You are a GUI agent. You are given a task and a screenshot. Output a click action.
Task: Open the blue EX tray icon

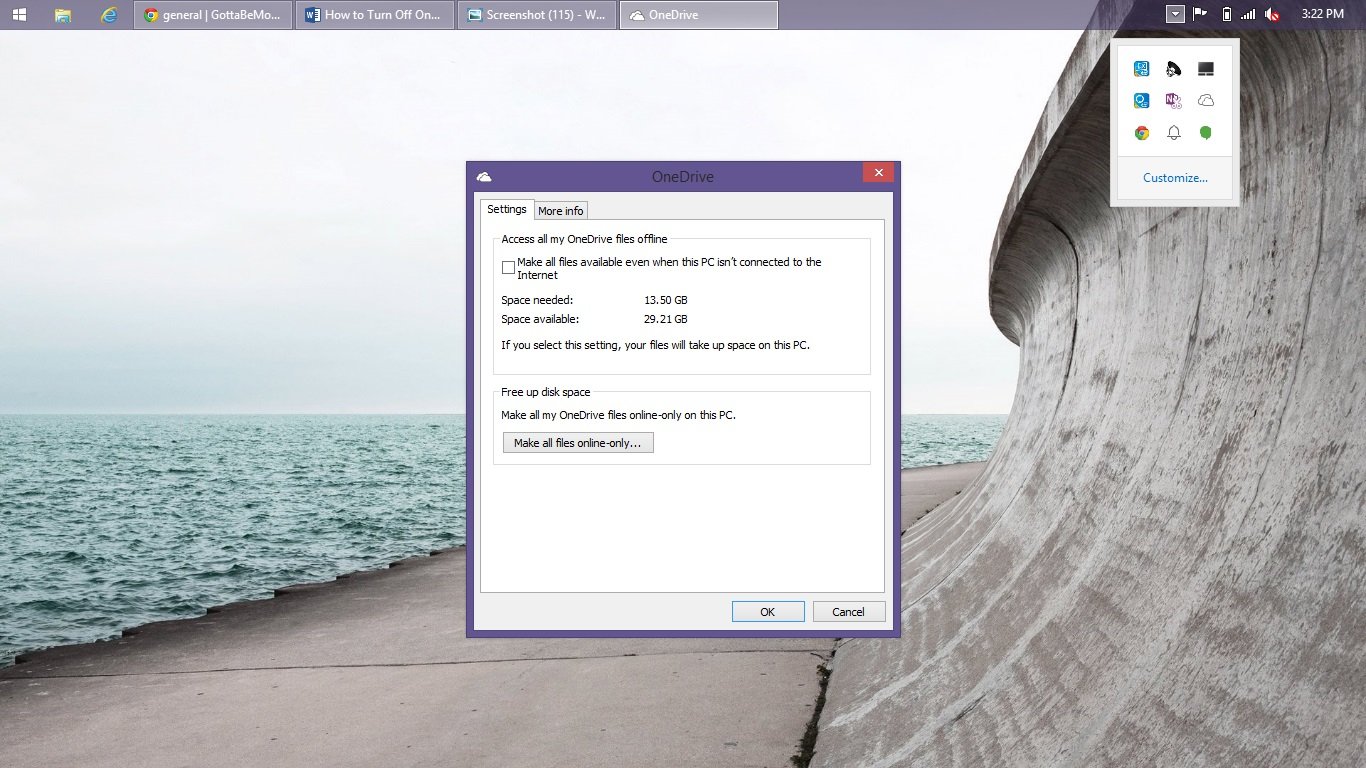[1142, 69]
